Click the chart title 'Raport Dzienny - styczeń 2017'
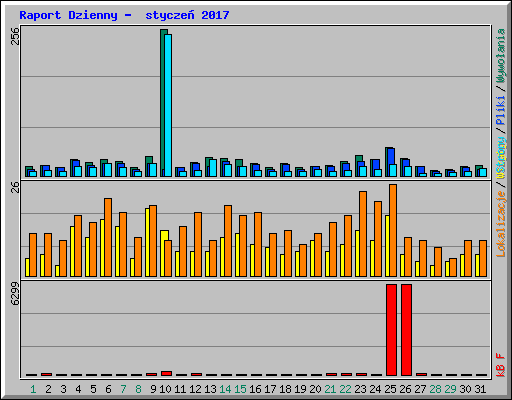The image size is (512, 400). (124, 15)
